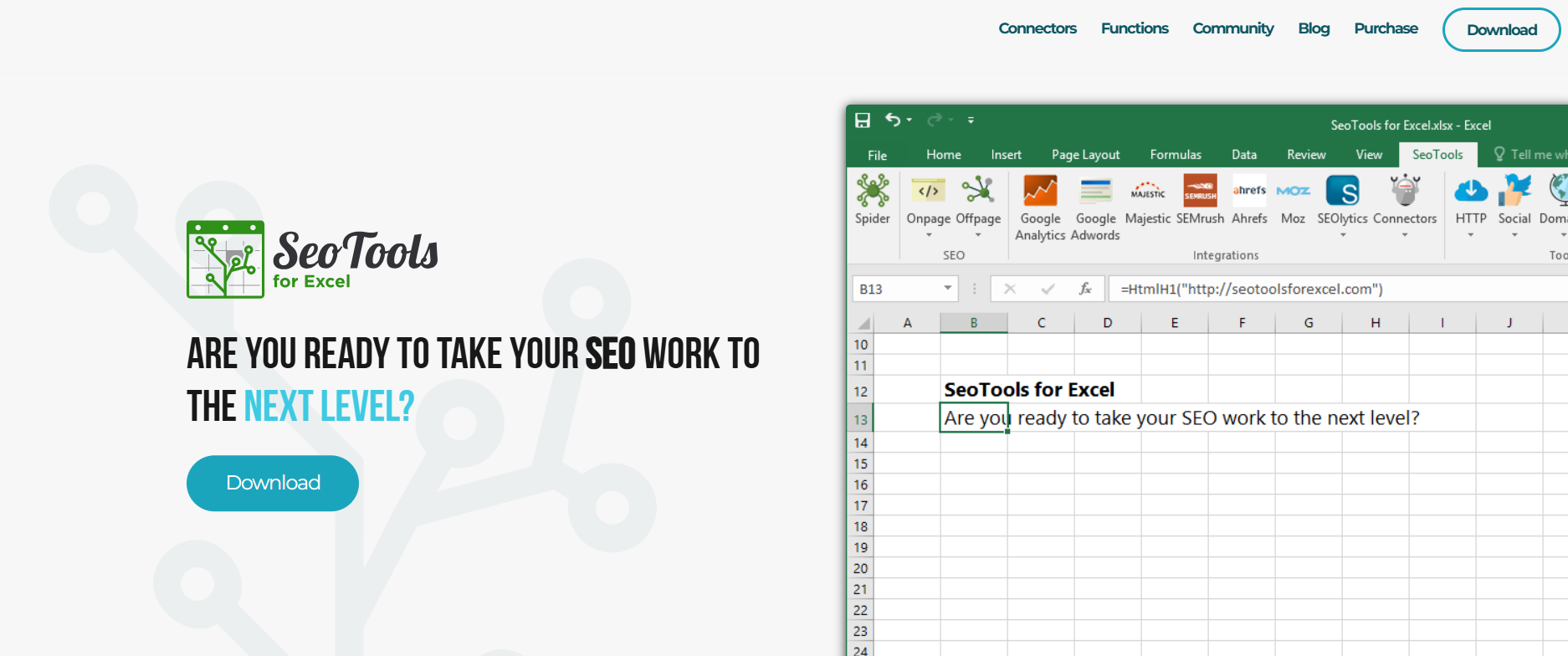1568x656 pixels.
Task: Expand the Connectors ribbon dropdown arrow
Action: coord(1405,235)
